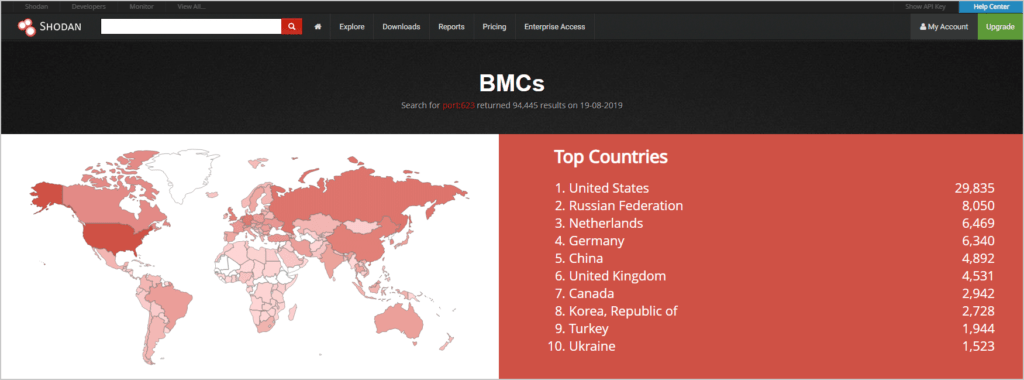This screenshot has width=1024, height=380.
Task: Open My Account
Action: click(944, 27)
